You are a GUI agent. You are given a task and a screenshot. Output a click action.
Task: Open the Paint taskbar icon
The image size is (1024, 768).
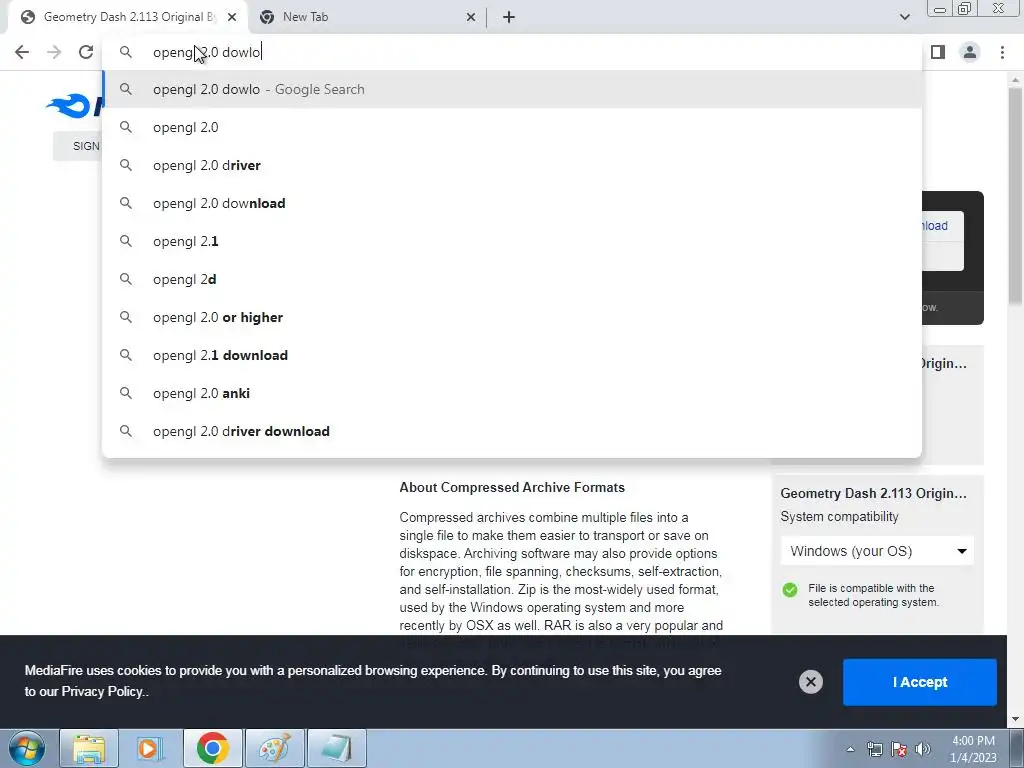click(x=274, y=748)
